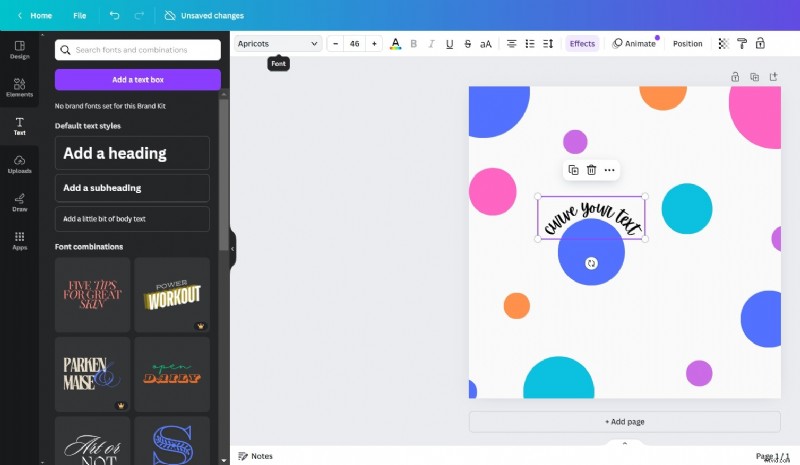Duplicate the selected text element
Image resolution: width=800 pixels, height=465 pixels.
click(x=573, y=170)
